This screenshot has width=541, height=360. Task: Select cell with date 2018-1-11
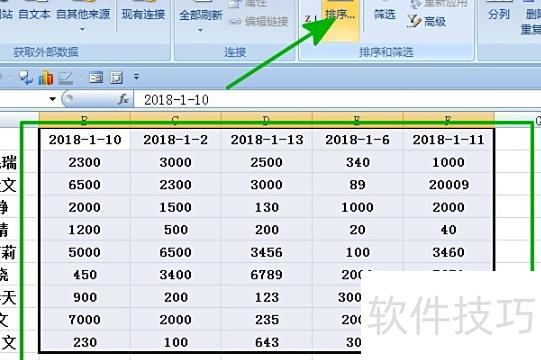pos(449,140)
